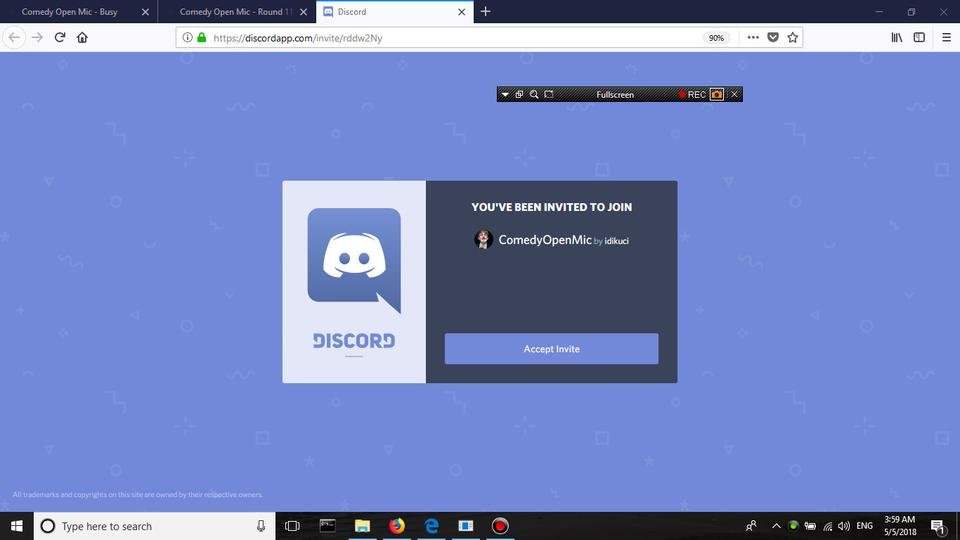The width and height of the screenshot is (960, 540).
Task: Click the ENG language indicator
Action: point(864,526)
